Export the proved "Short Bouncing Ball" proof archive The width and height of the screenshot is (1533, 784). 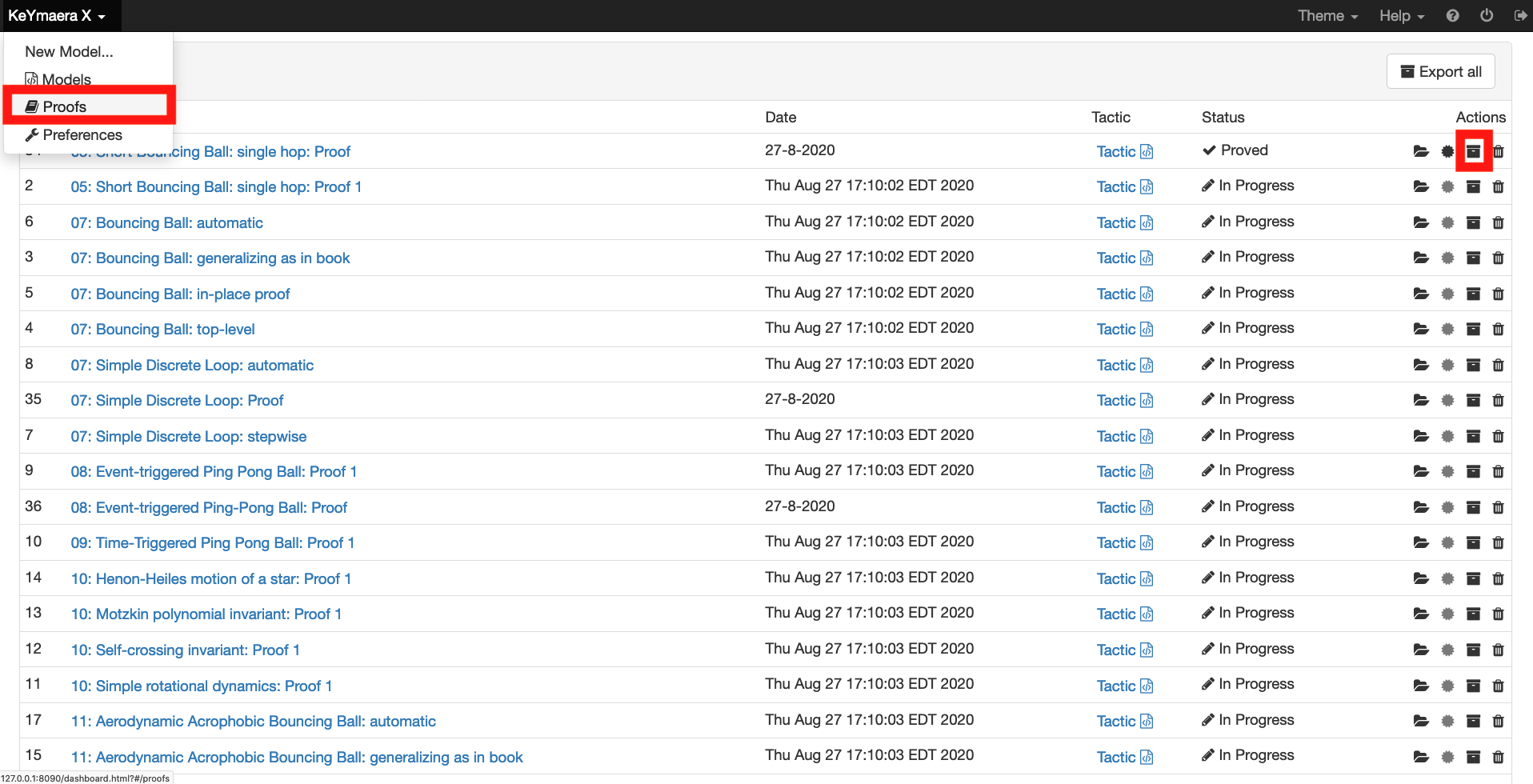[1473, 150]
